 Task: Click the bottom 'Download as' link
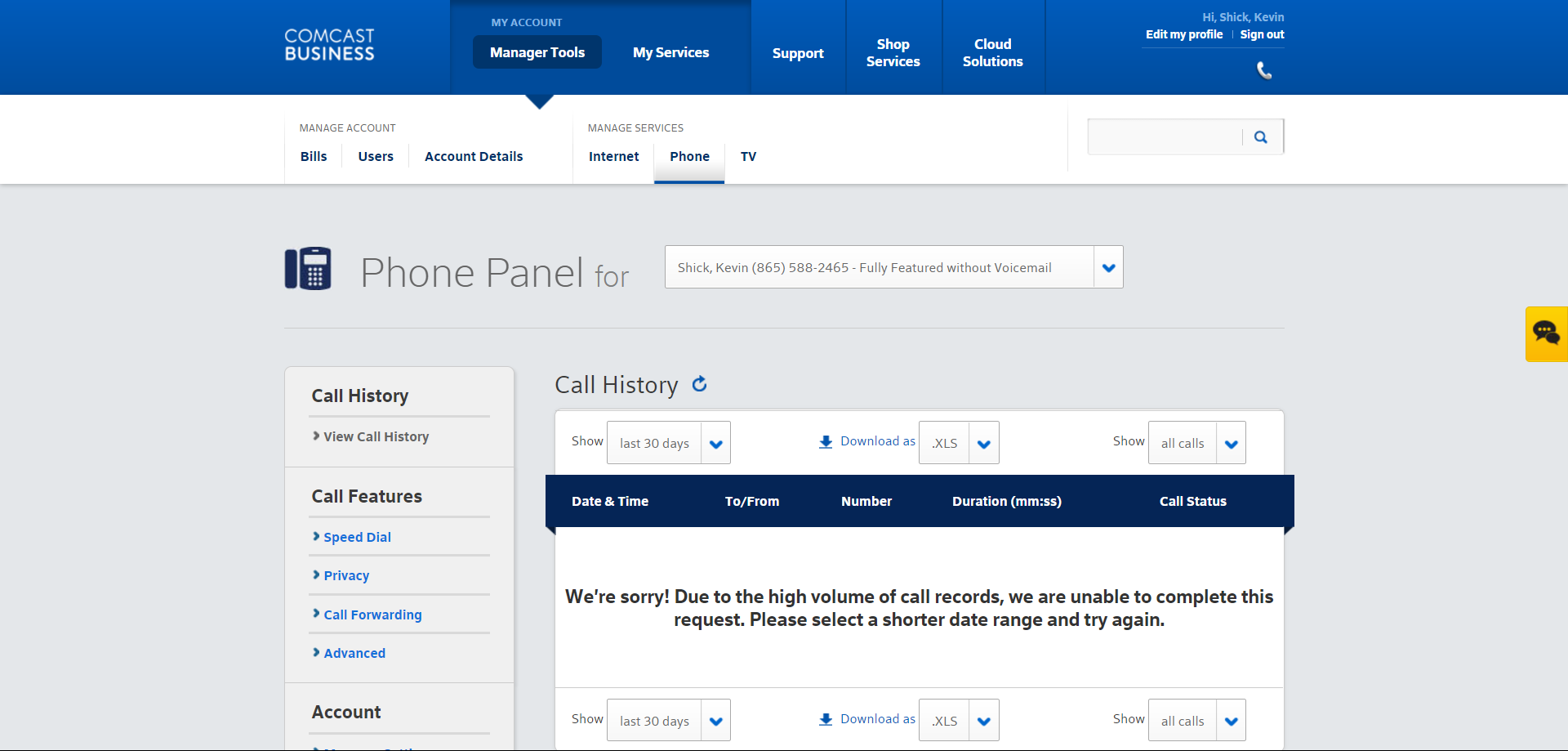pyautogui.click(x=878, y=719)
